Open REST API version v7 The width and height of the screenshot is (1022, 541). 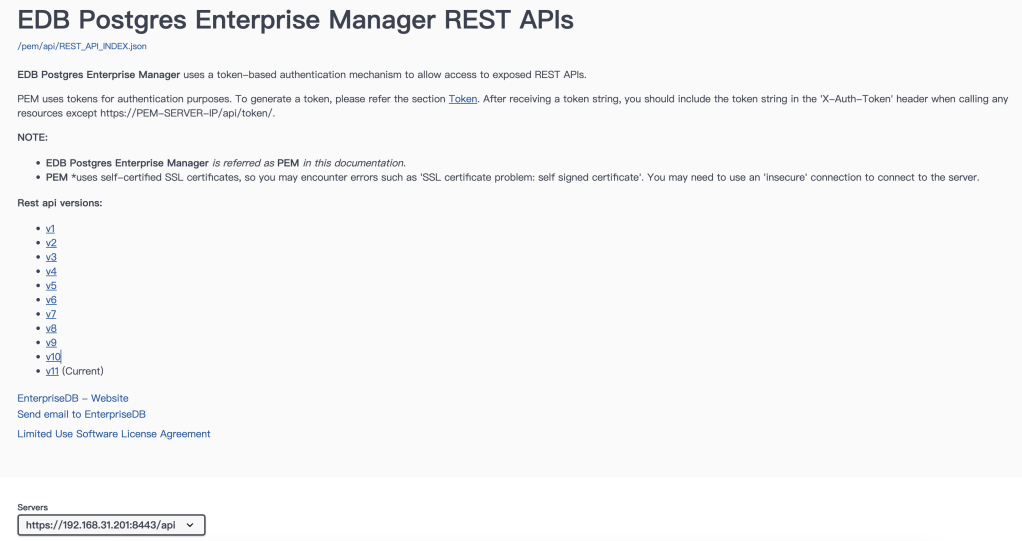[51, 314]
